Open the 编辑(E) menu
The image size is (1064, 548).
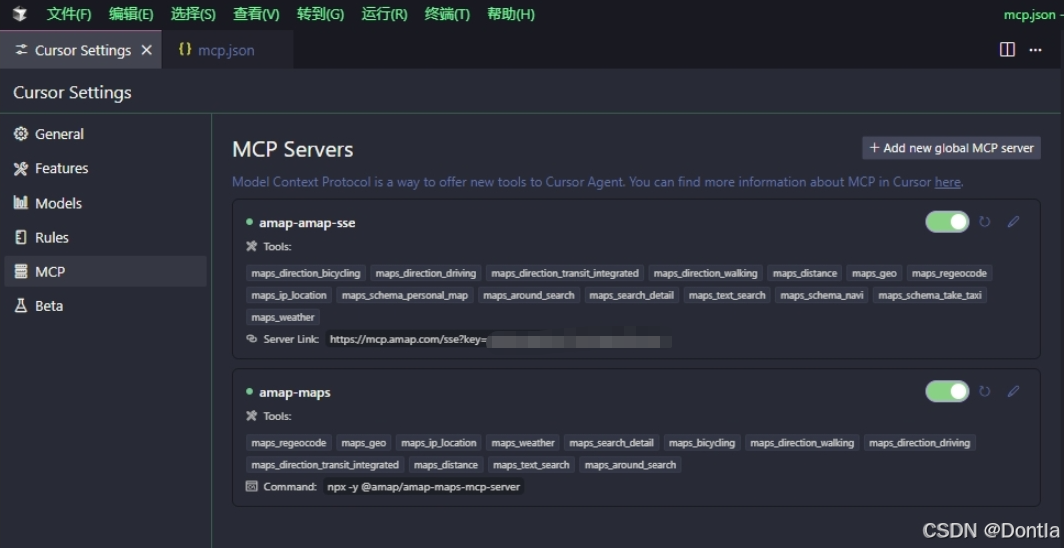tap(131, 14)
